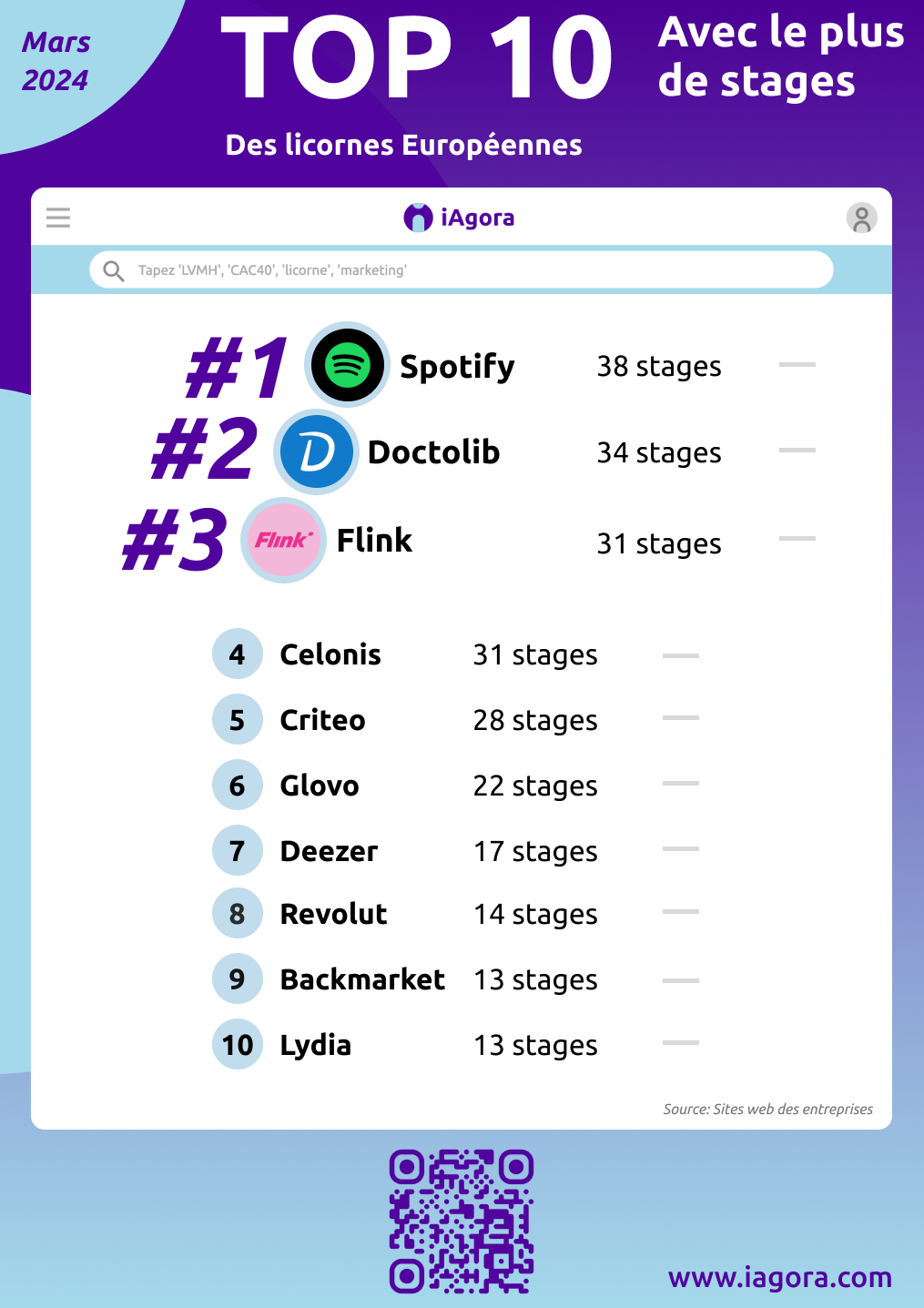Open the hamburger menu icon
924x1308 pixels.
click(58, 218)
